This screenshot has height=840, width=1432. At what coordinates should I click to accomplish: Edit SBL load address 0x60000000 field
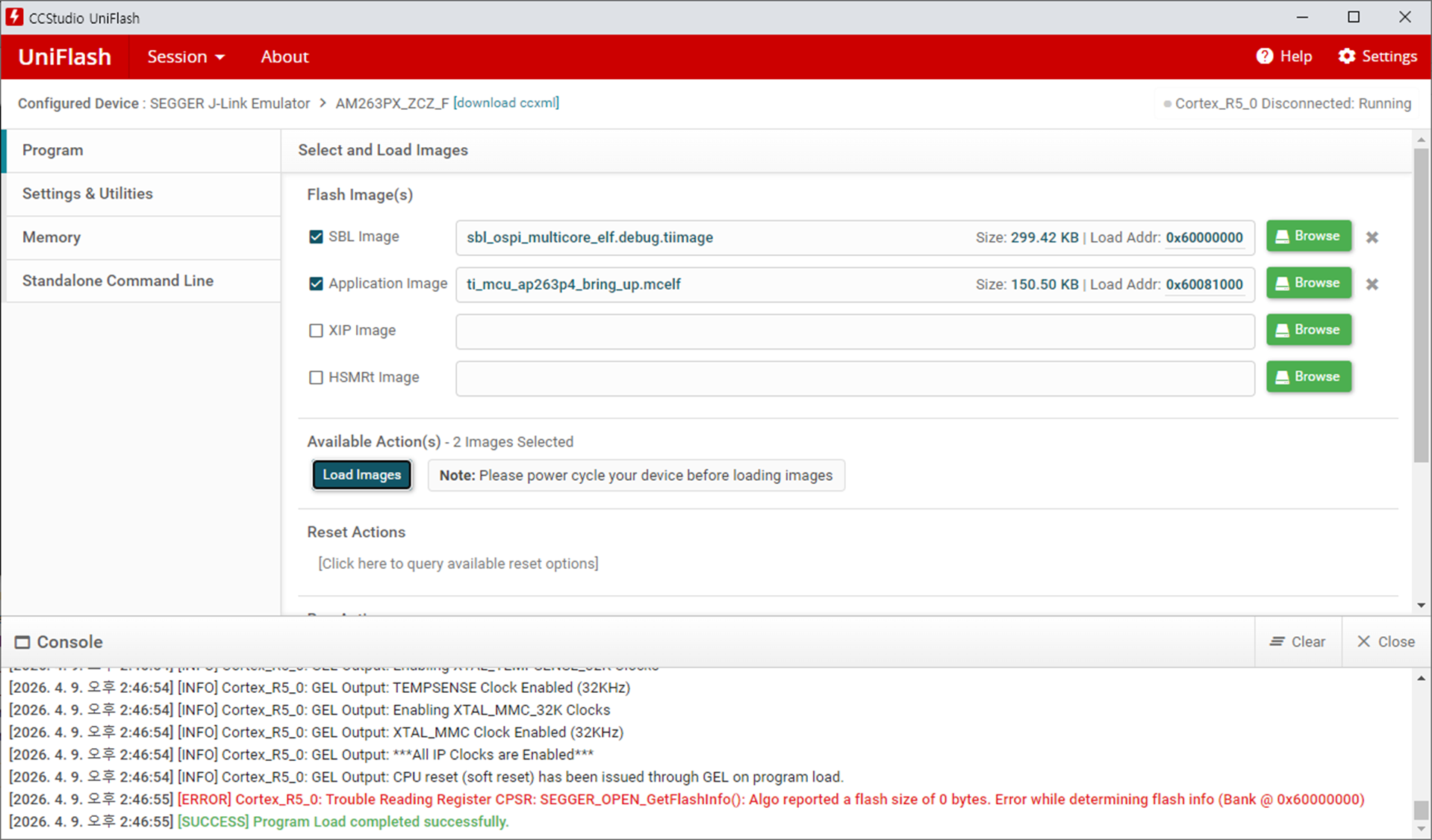pos(1204,238)
